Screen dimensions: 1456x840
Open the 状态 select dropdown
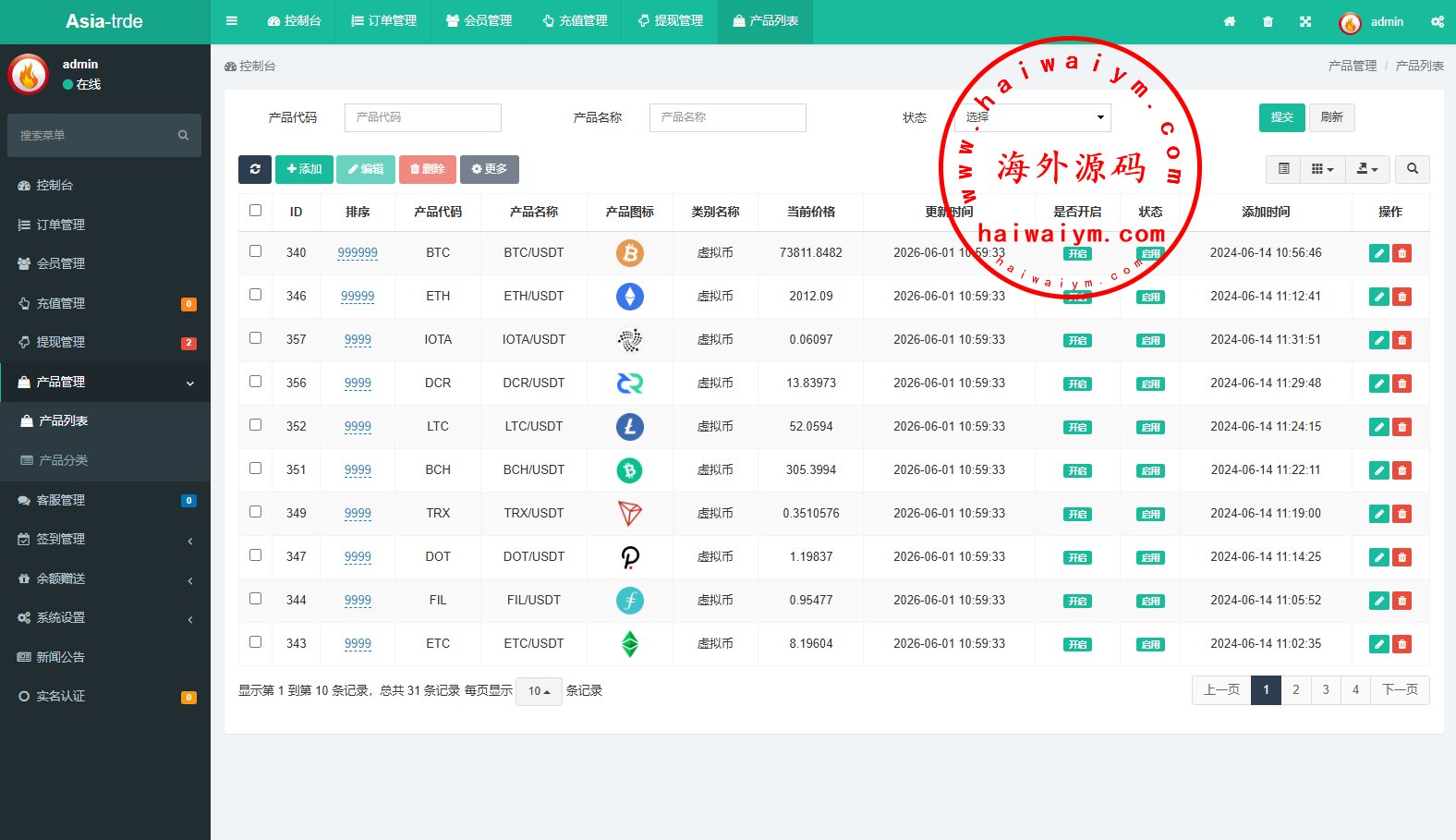click(x=1032, y=117)
